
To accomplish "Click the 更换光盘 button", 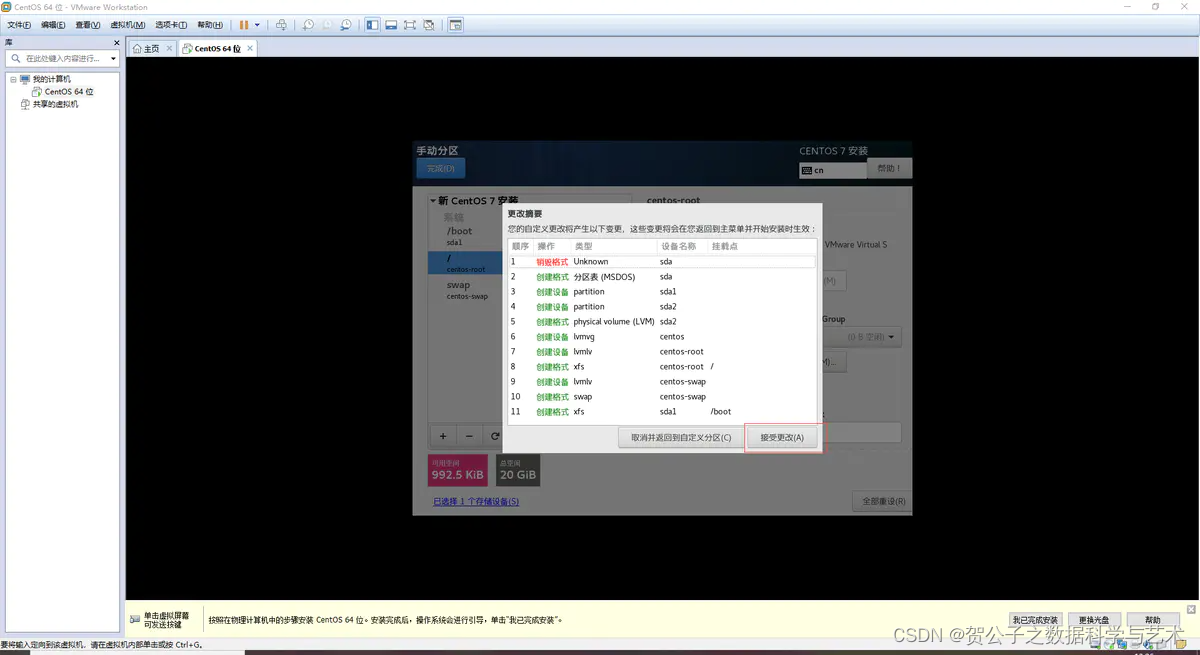I will click(x=1093, y=620).
